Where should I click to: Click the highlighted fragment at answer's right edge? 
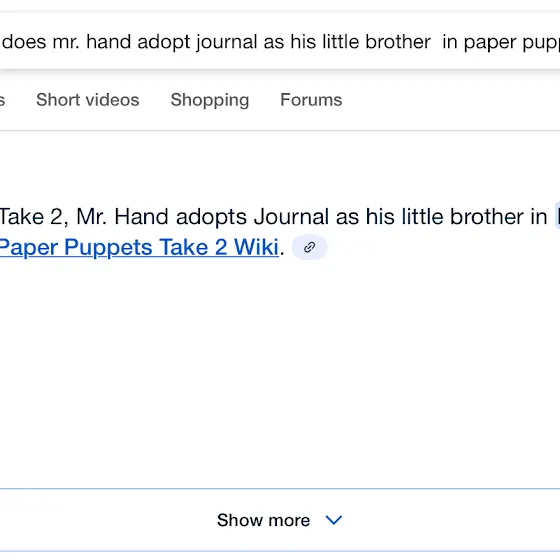[557, 216]
